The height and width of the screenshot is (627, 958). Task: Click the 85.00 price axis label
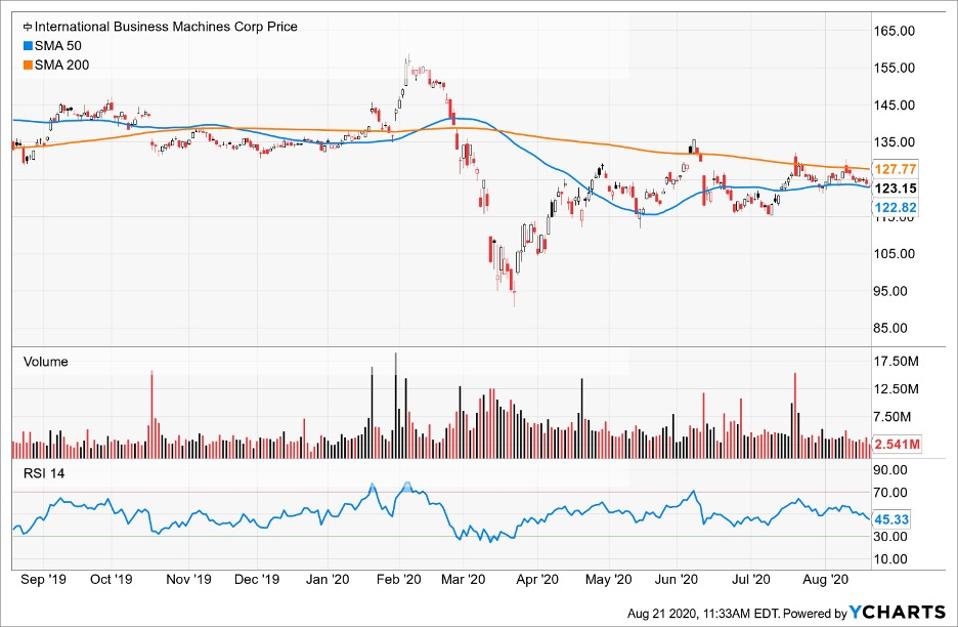891,329
